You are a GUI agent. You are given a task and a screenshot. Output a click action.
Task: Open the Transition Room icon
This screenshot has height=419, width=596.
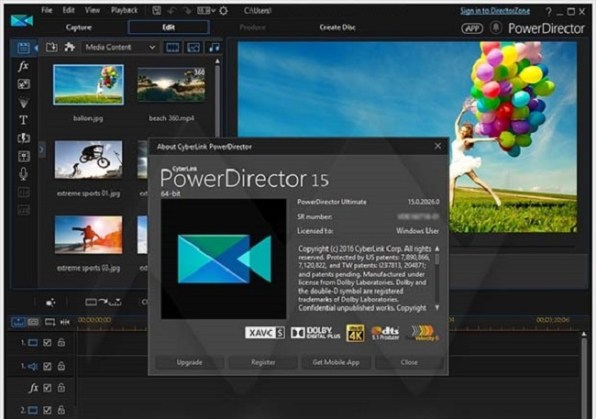(x=24, y=138)
